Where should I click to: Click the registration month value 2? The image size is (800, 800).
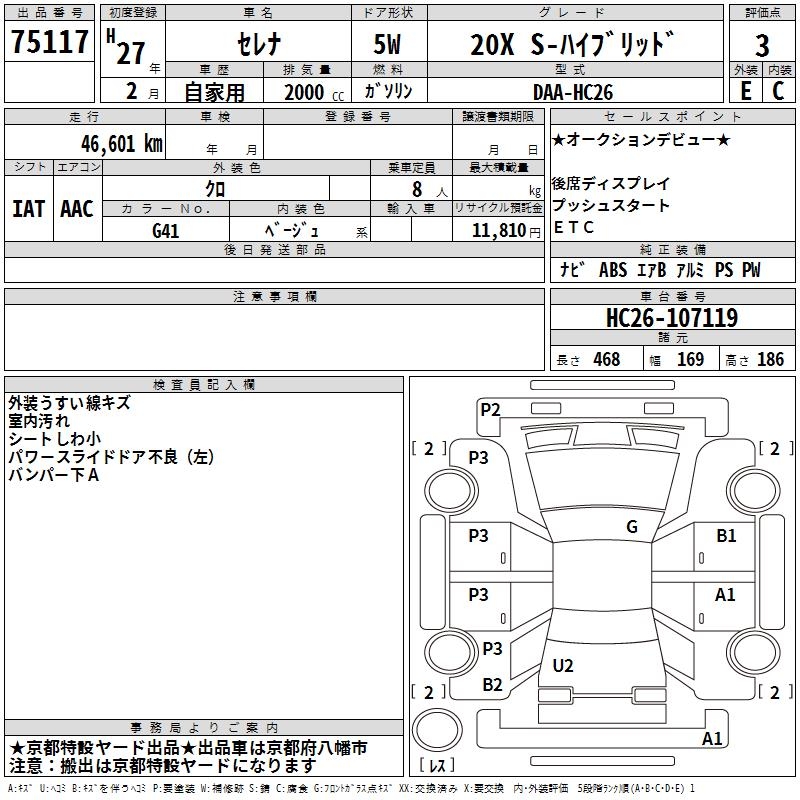click(132, 91)
